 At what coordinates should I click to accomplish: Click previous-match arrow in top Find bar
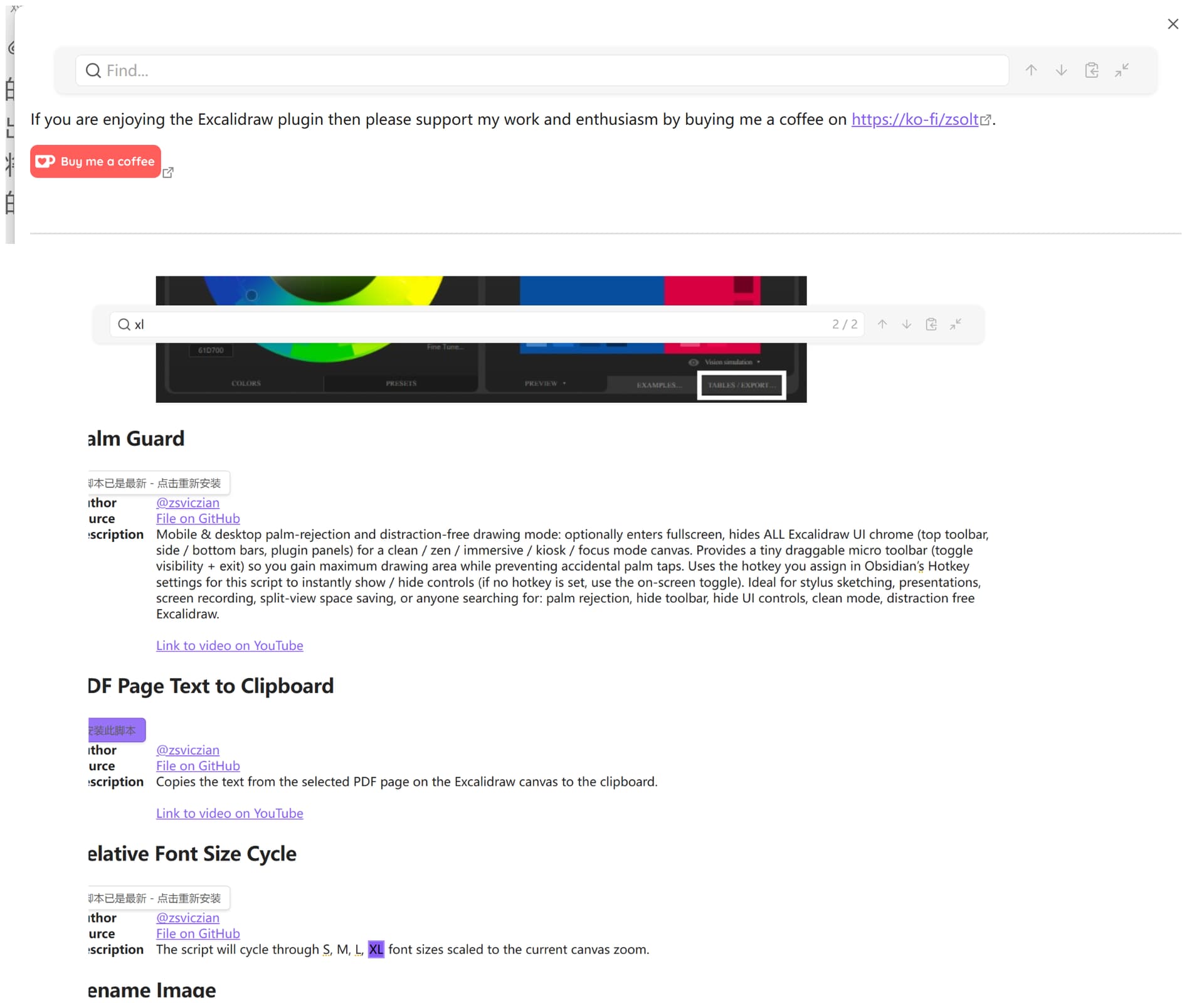click(1031, 70)
